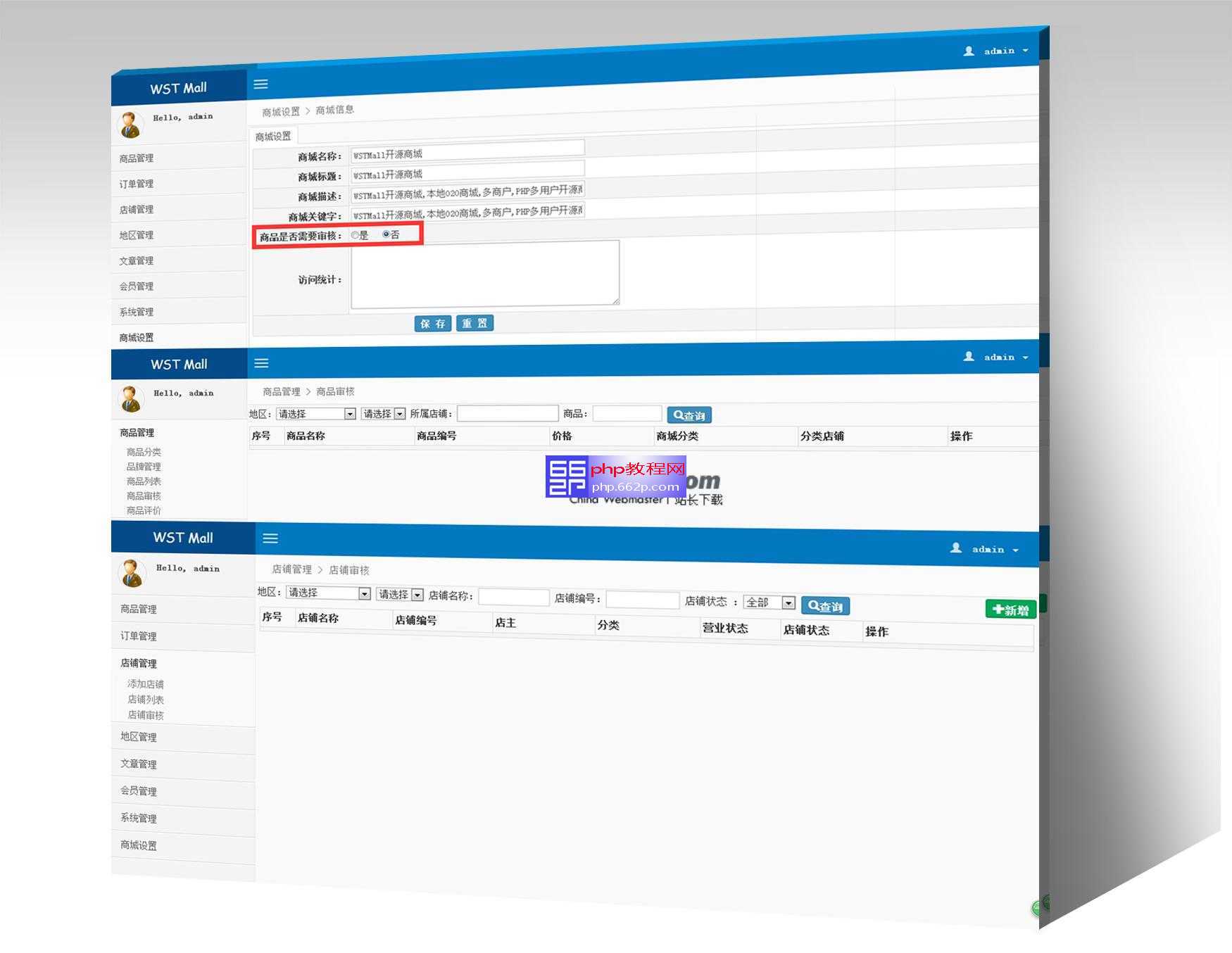
Task: Click WST Mall logo on 商城信息 page
Action: coord(178,89)
